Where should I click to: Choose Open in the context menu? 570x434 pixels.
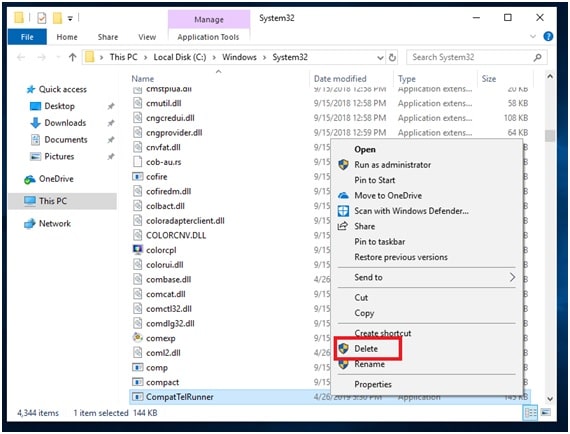[365, 149]
